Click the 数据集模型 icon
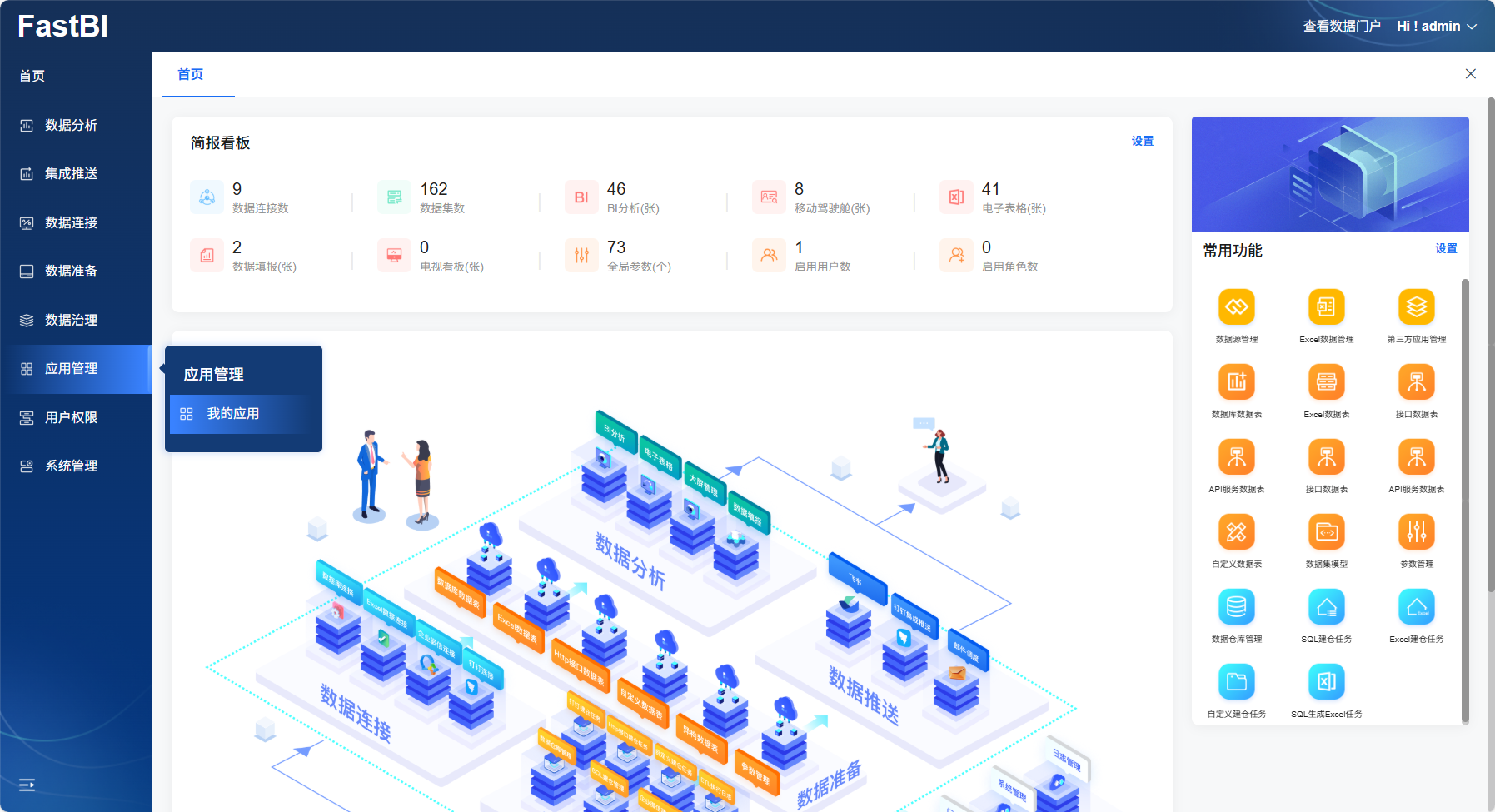 click(x=1326, y=532)
